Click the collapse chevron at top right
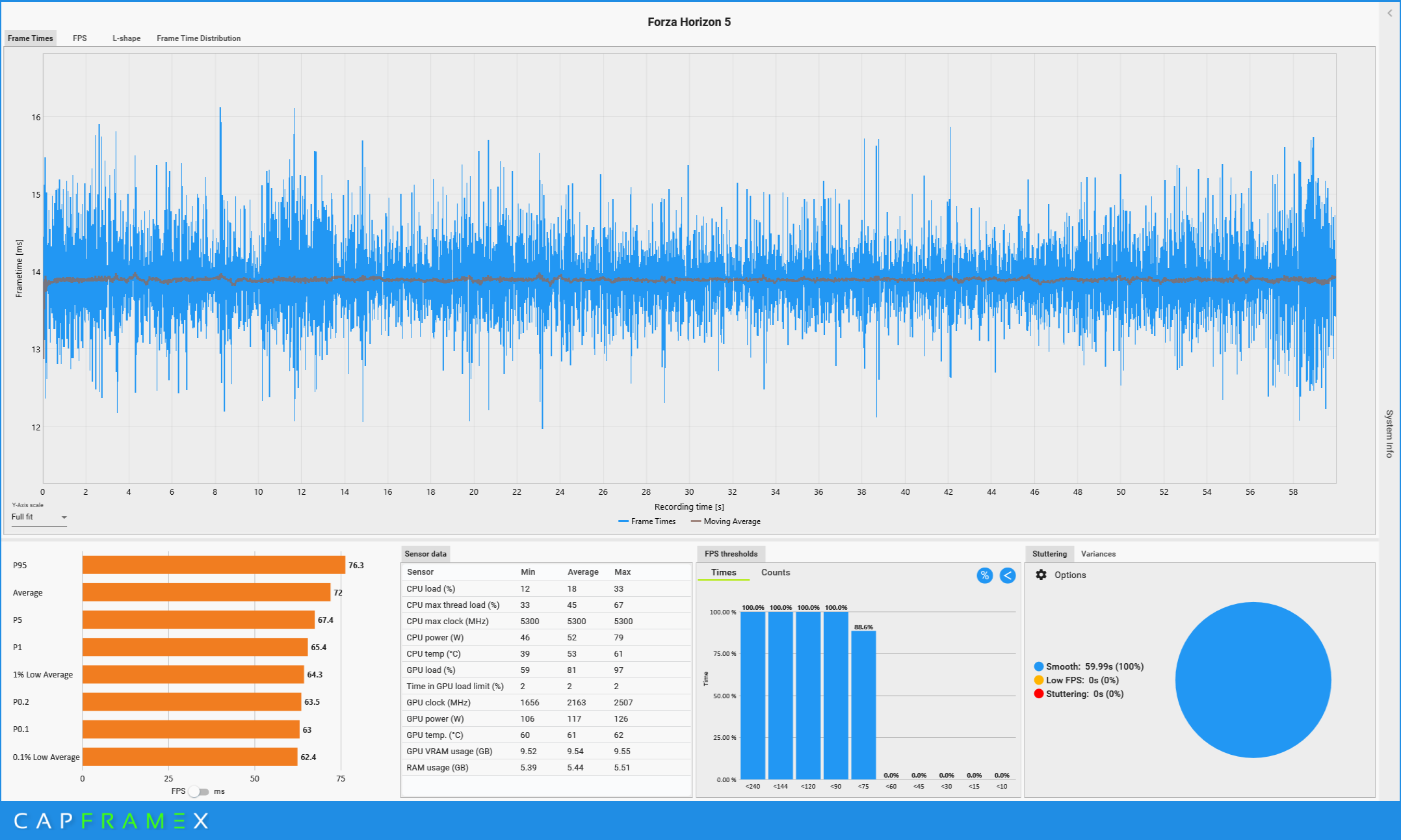The image size is (1401, 840). [1389, 13]
